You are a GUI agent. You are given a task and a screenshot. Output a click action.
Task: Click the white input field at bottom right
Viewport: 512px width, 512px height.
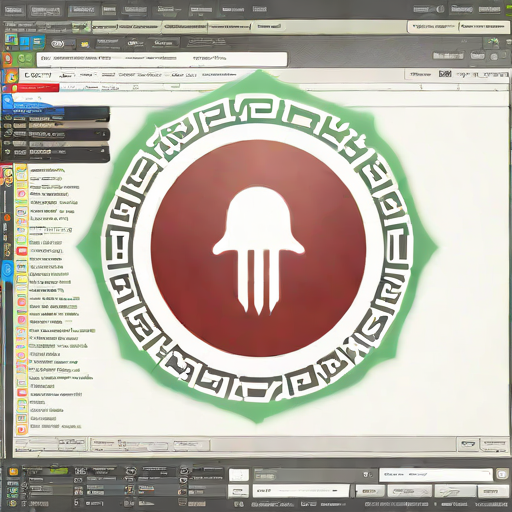(x=436, y=474)
